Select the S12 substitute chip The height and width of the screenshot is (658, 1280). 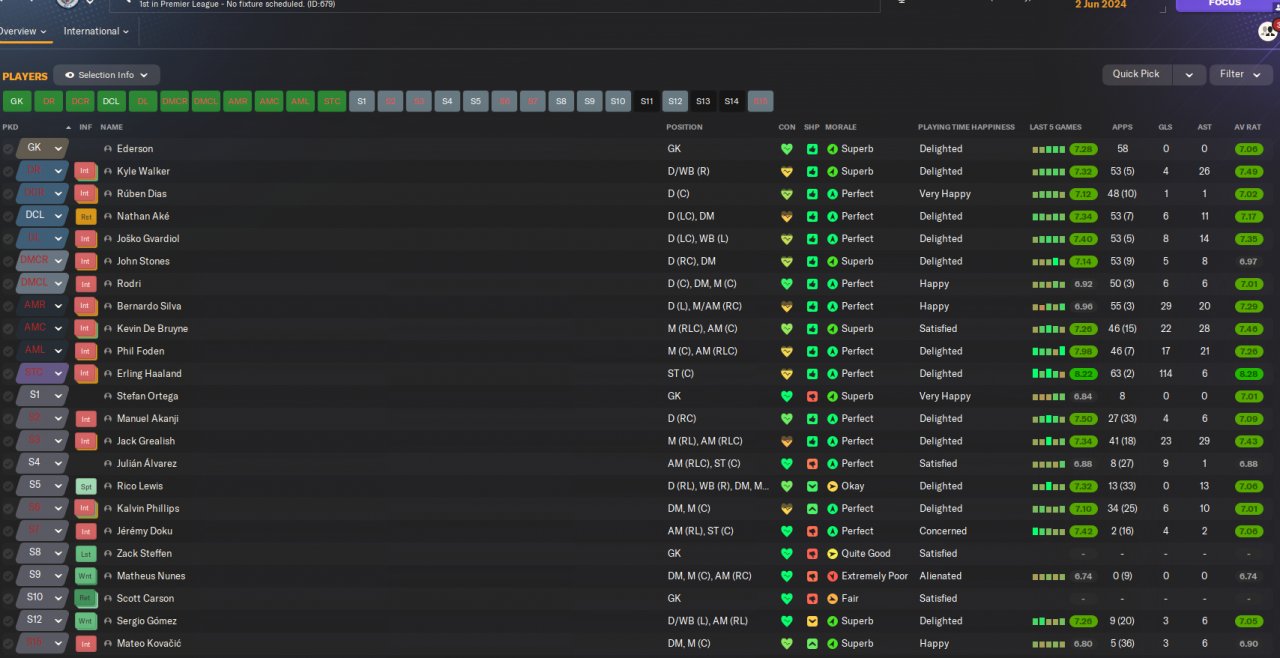675,101
